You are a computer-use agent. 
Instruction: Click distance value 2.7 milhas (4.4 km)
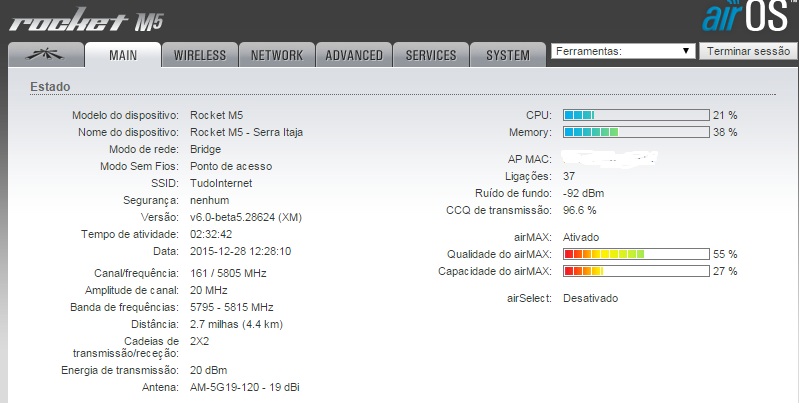click(x=236, y=324)
